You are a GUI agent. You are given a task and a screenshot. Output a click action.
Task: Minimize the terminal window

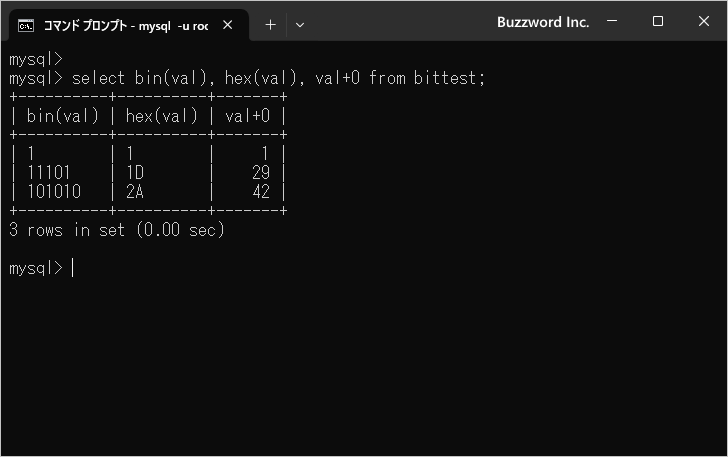pos(612,22)
